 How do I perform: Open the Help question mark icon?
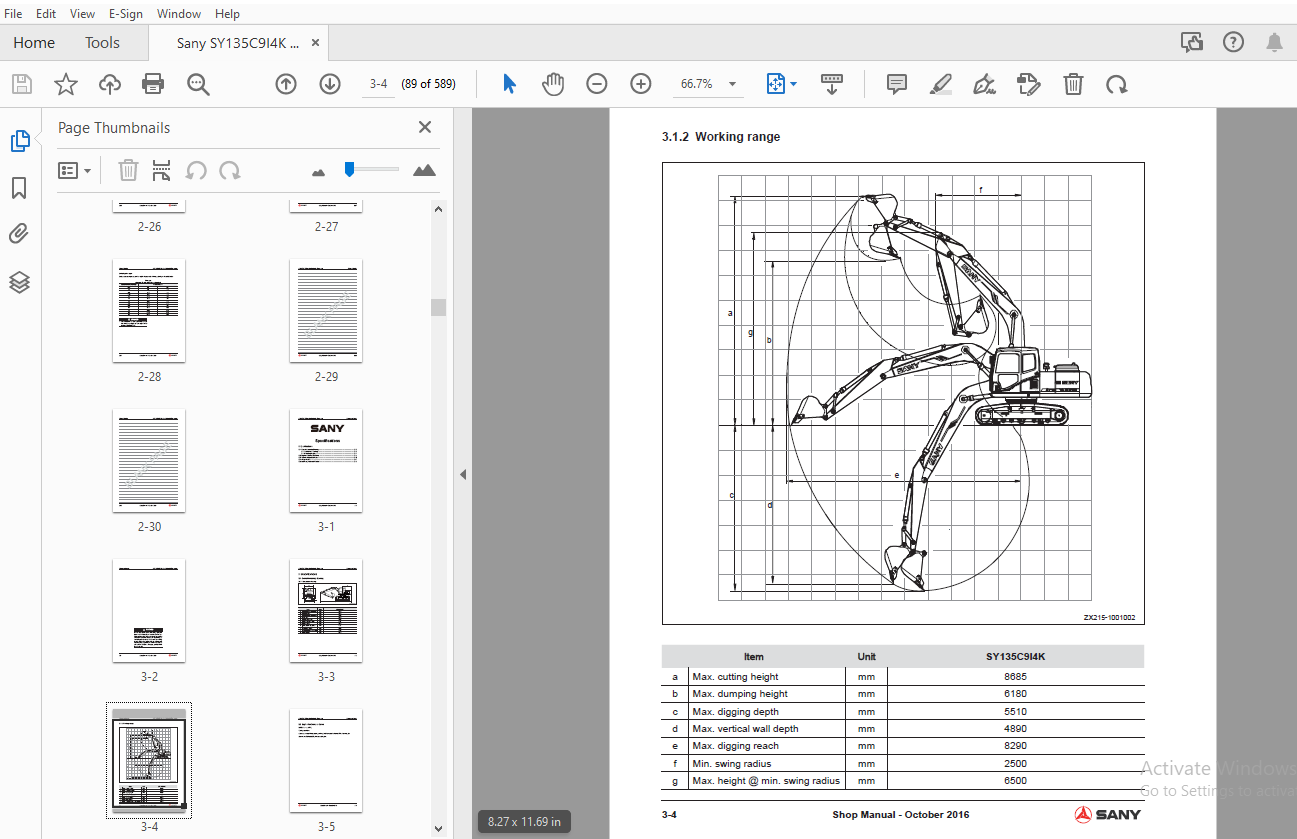coord(1233,42)
